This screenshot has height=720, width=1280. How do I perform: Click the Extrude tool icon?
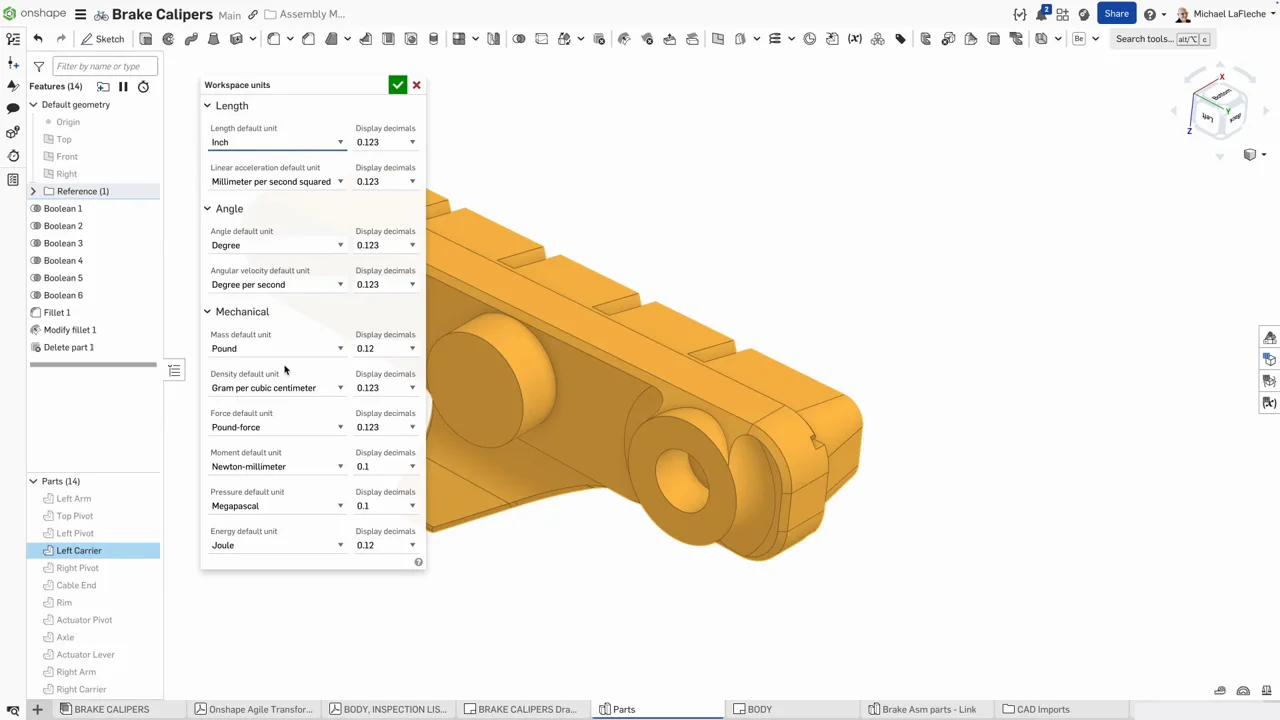pos(146,39)
